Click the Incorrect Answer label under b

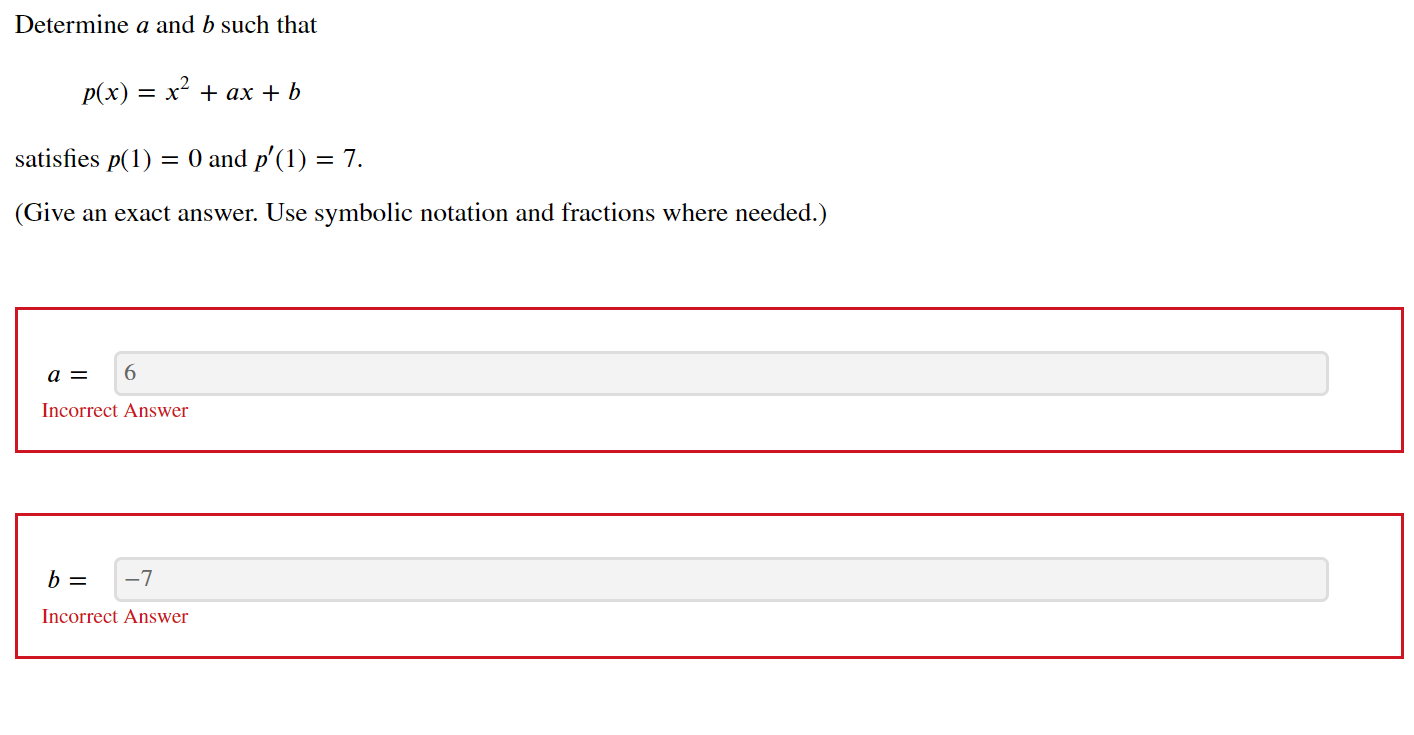[x=114, y=616]
